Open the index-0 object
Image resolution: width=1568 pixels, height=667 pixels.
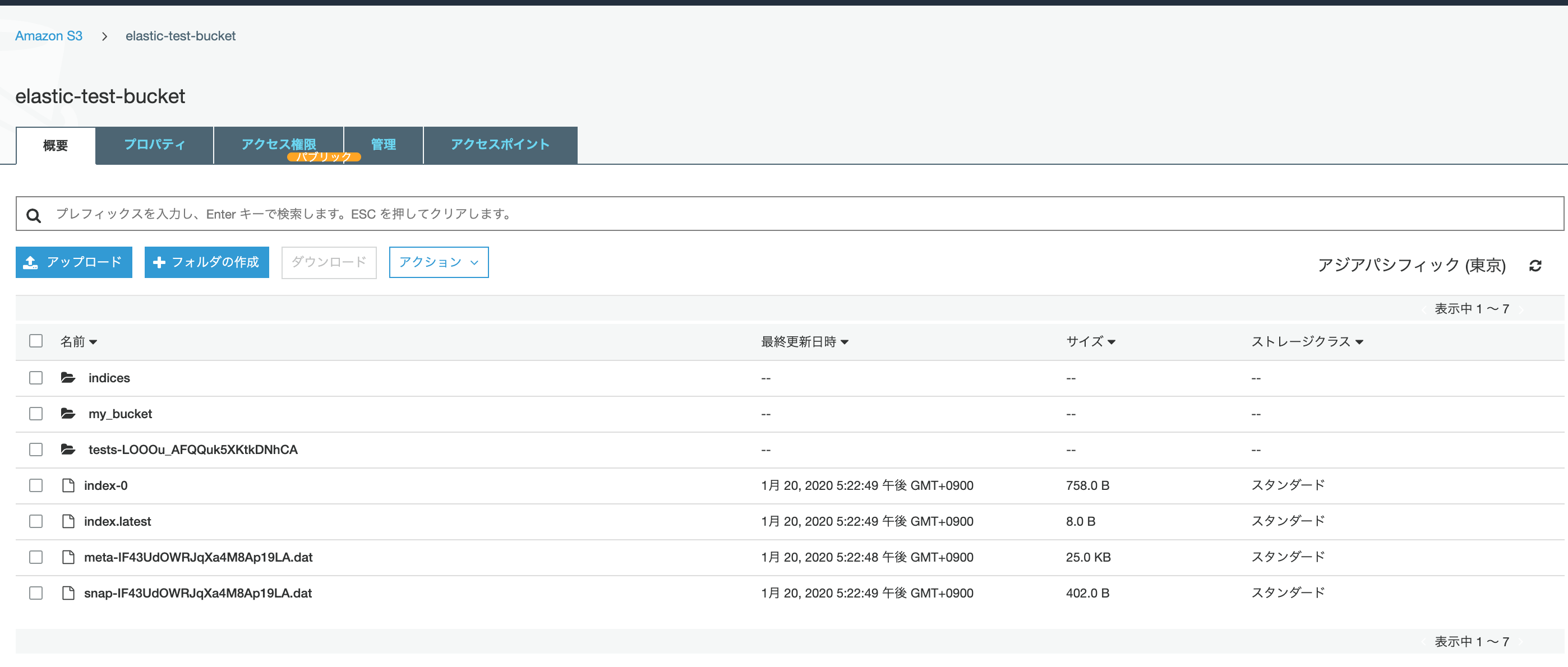point(106,485)
